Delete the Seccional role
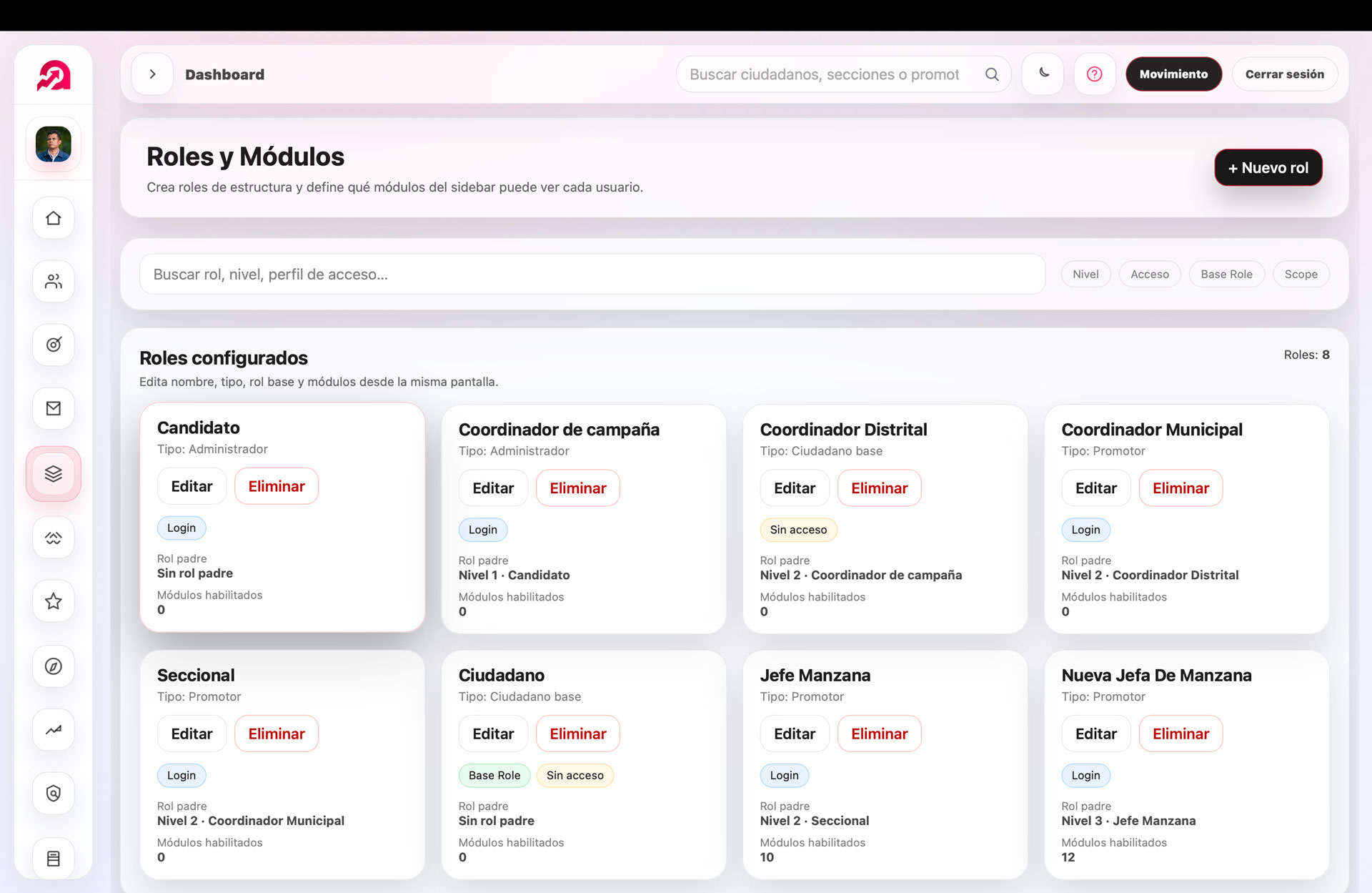Image resolution: width=1372 pixels, height=893 pixels. click(277, 734)
